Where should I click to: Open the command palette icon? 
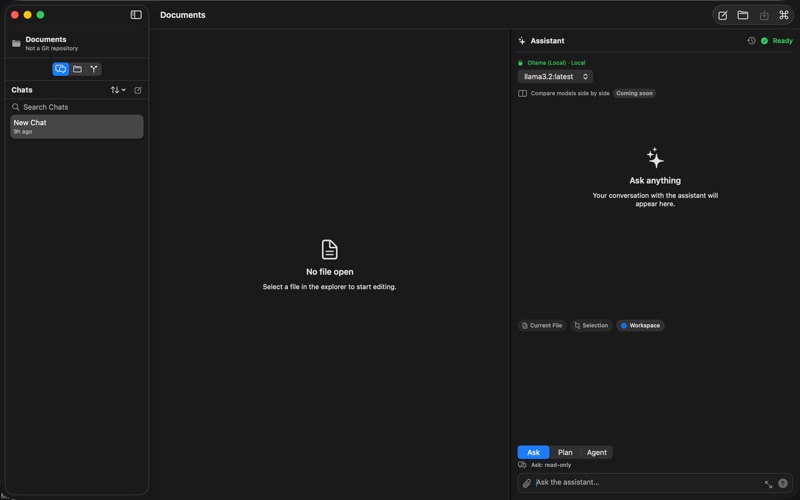coord(784,15)
